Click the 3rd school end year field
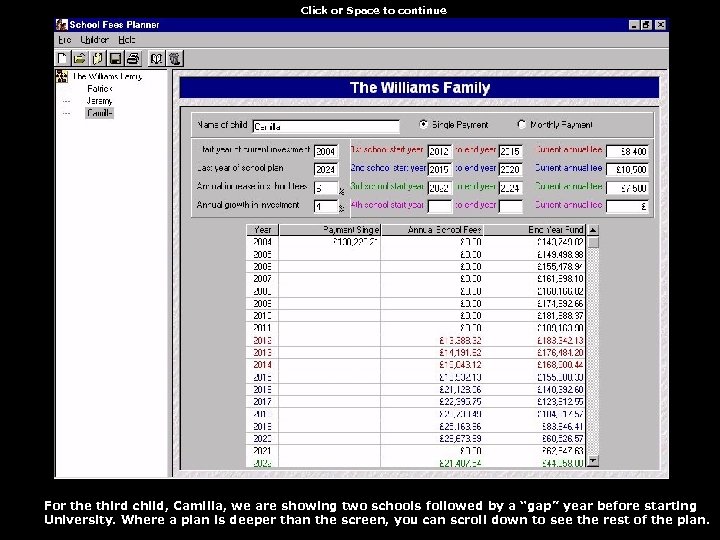 point(510,187)
